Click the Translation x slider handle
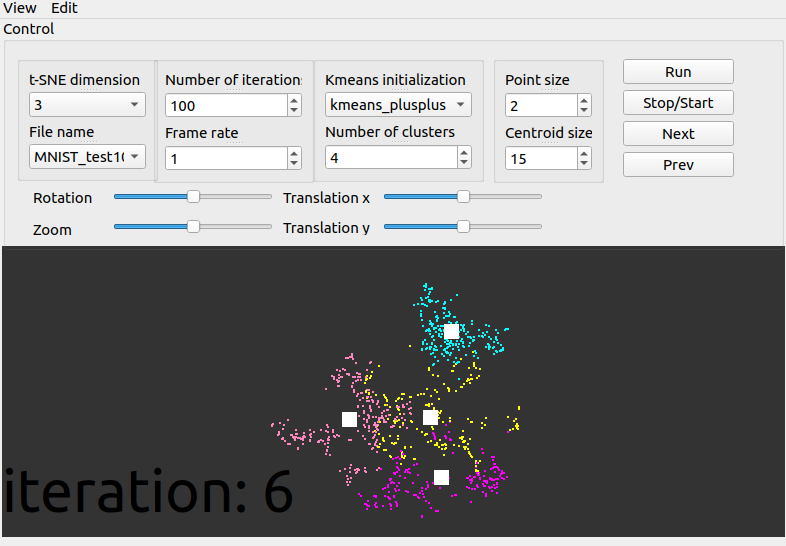The width and height of the screenshot is (786, 546). tap(463, 198)
